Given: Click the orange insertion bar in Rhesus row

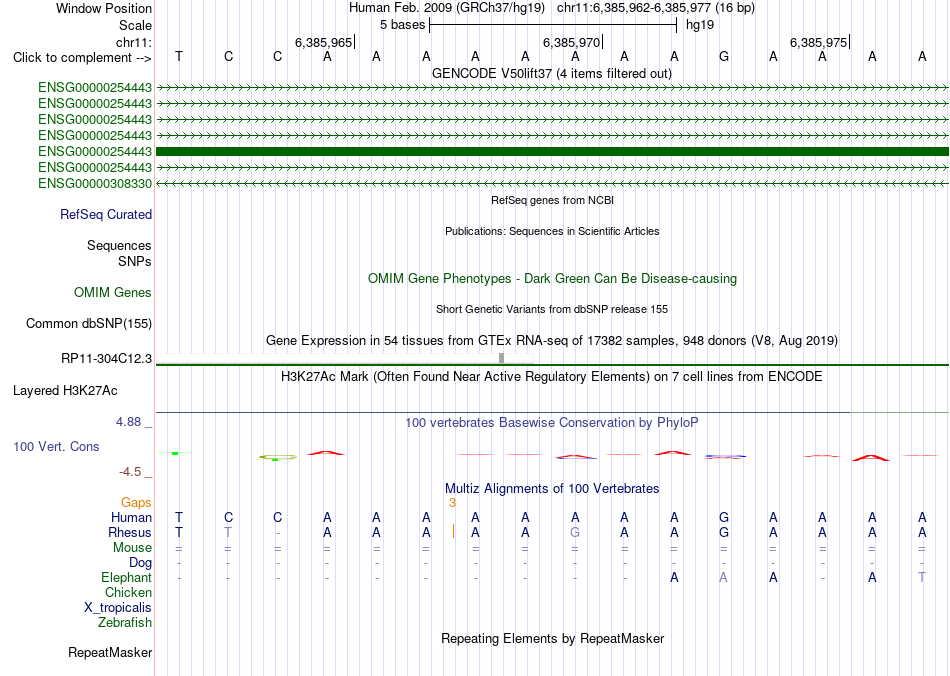Looking at the screenshot, I should click(x=453, y=532).
